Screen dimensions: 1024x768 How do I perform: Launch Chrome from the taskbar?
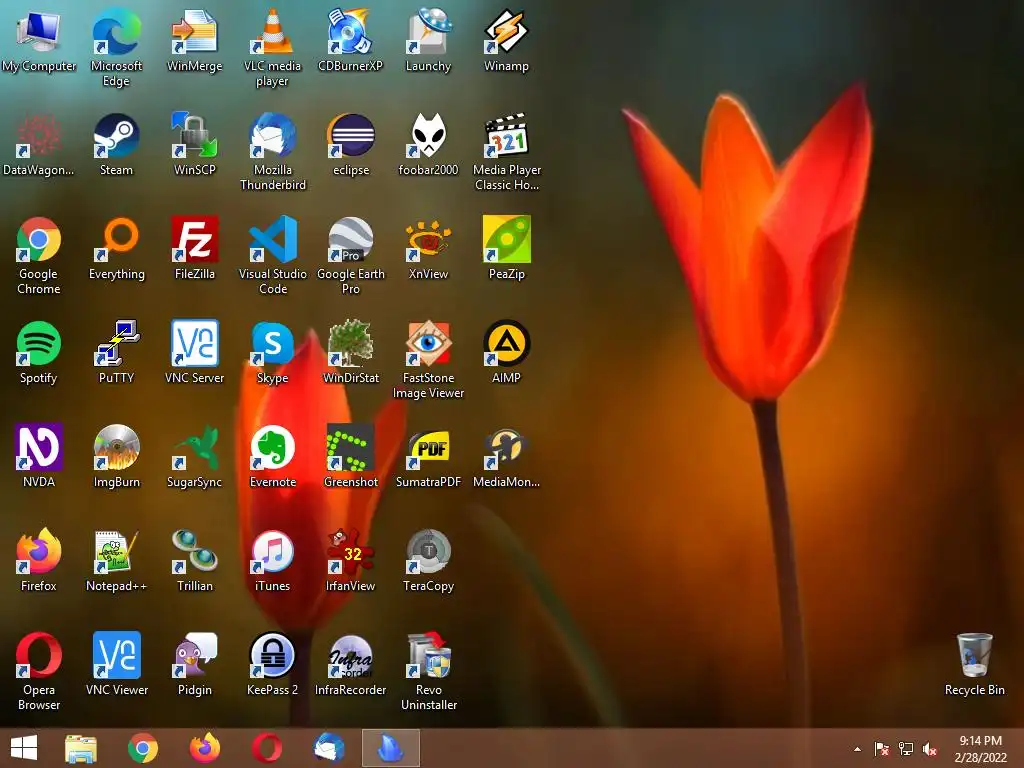pyautogui.click(x=142, y=748)
